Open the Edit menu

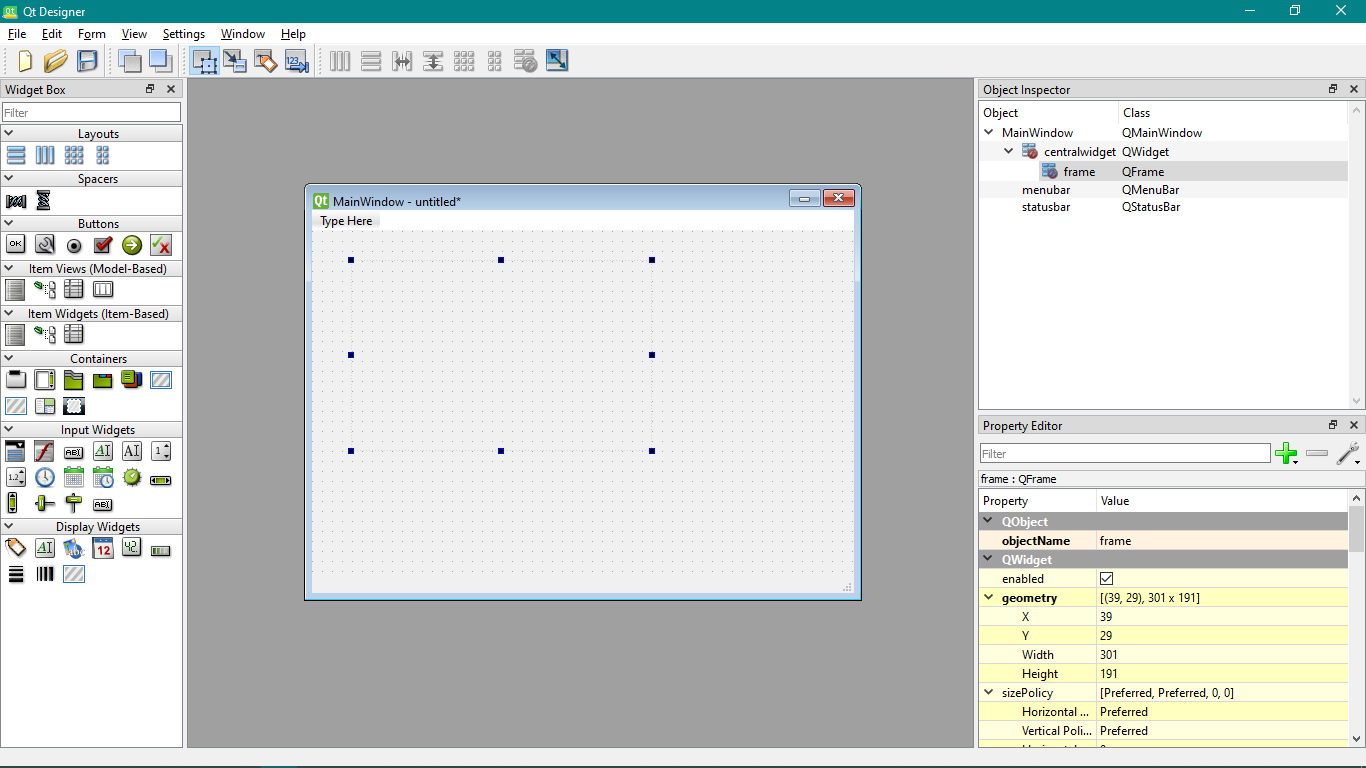coord(52,34)
